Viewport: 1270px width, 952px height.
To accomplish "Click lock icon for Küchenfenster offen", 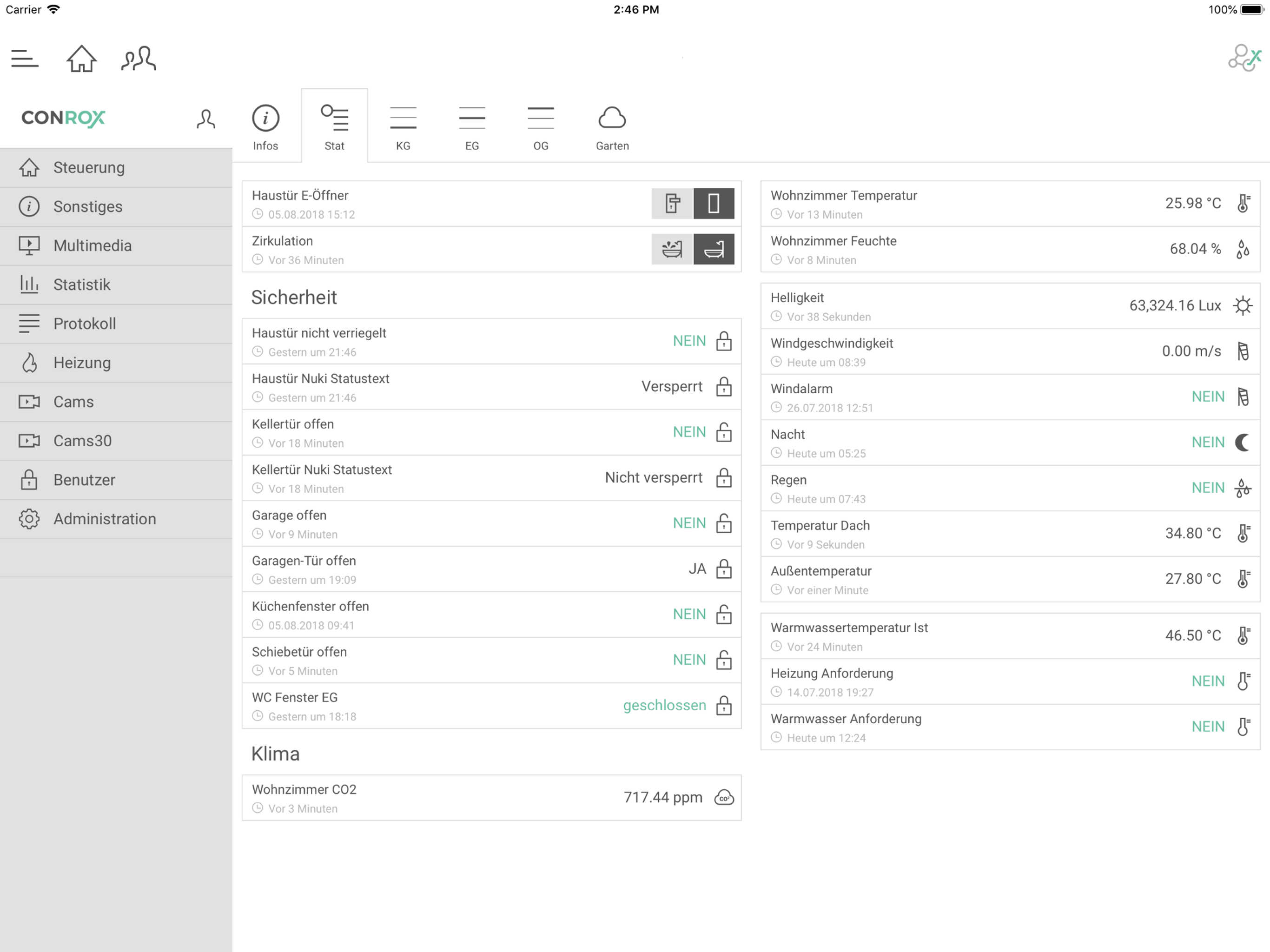I will pos(724,614).
